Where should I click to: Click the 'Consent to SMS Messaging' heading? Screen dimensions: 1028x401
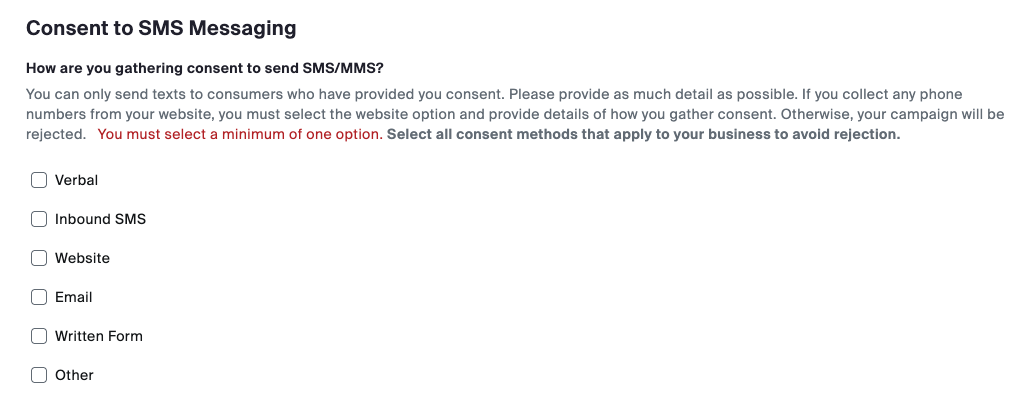[161, 28]
